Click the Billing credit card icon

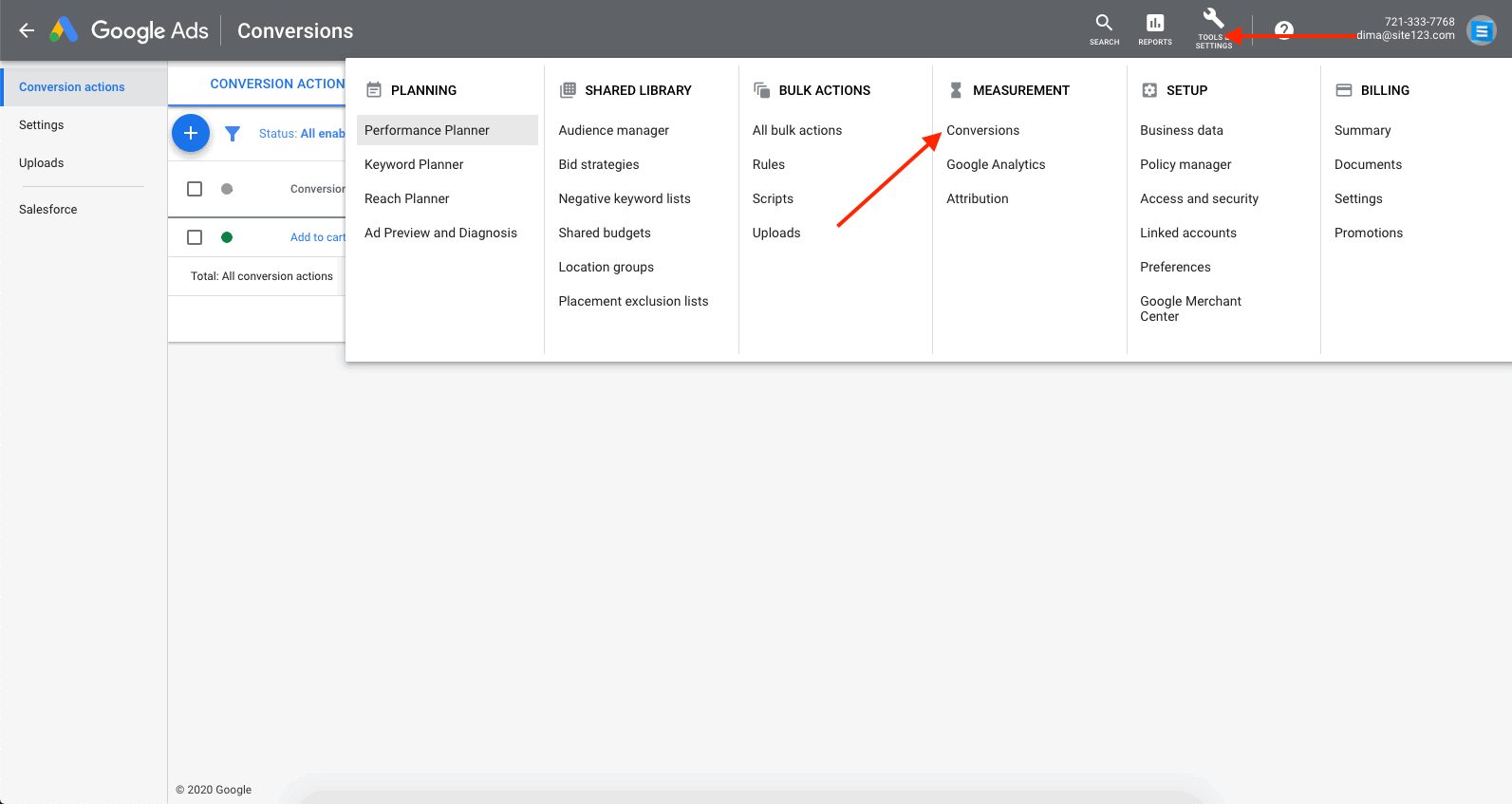coord(1344,90)
